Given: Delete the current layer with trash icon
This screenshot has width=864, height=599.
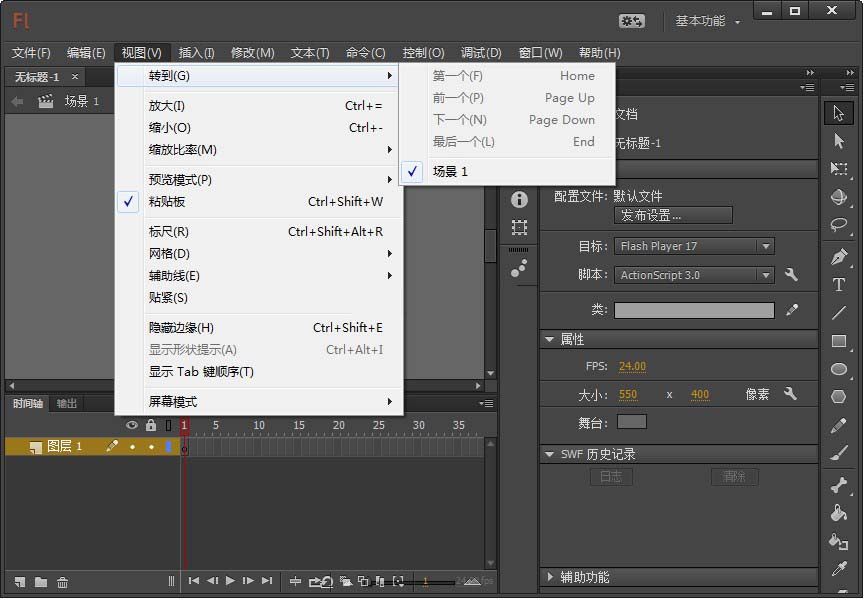Looking at the screenshot, I should 62,582.
